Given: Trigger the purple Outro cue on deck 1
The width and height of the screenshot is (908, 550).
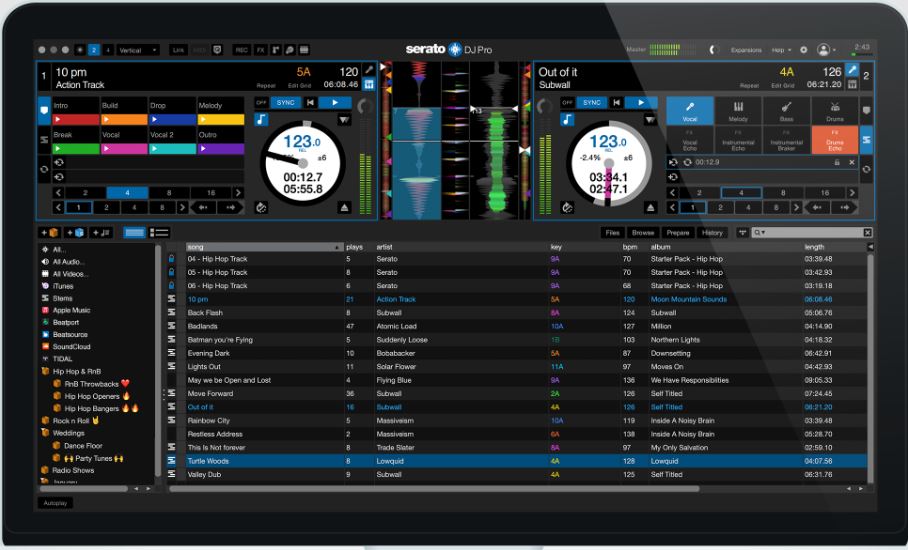Looking at the screenshot, I should pyautogui.click(x=221, y=148).
